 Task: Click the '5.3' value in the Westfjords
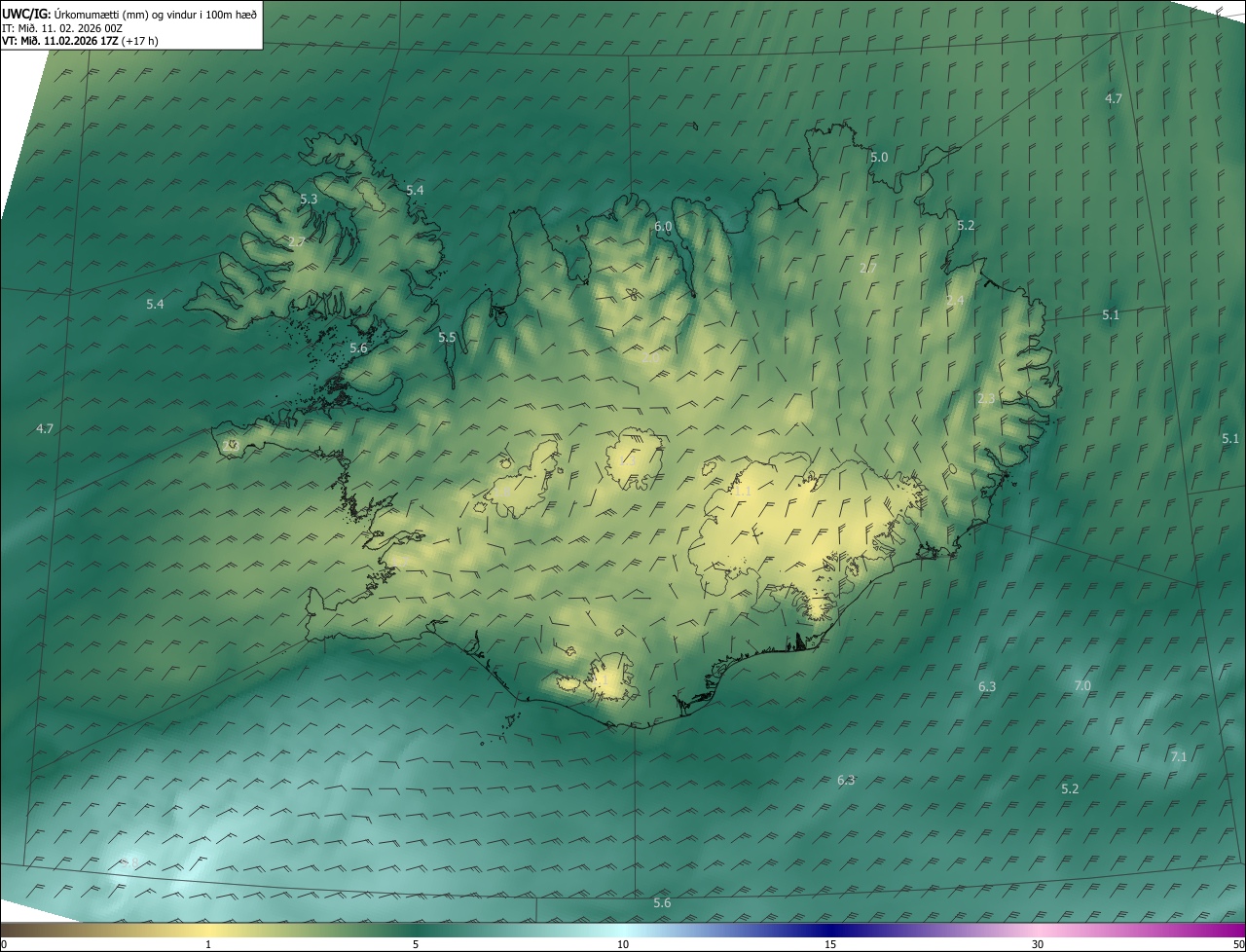[x=309, y=199]
